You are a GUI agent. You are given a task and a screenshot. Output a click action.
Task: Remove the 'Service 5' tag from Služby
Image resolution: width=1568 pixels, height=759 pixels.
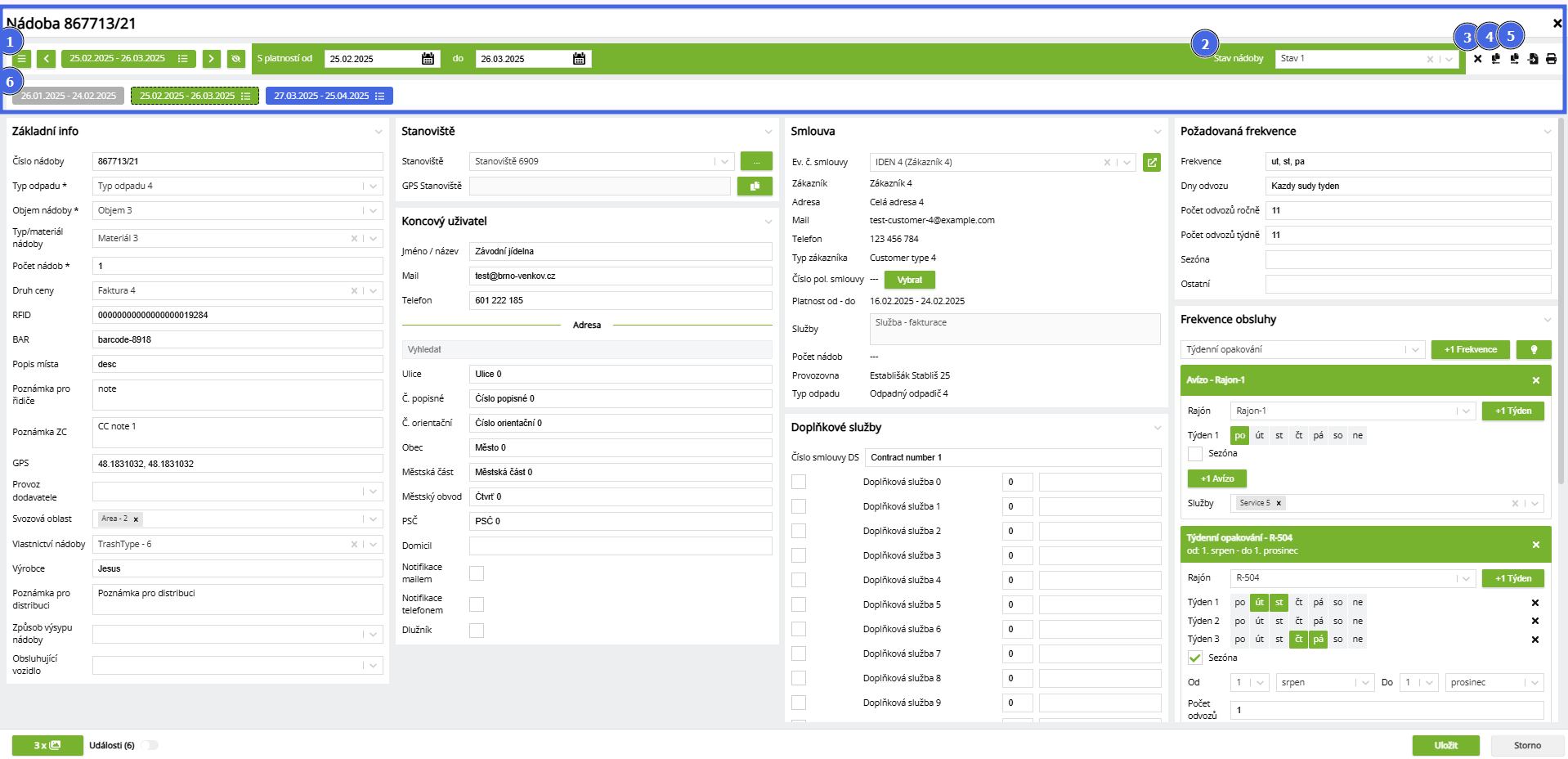[1279, 504]
